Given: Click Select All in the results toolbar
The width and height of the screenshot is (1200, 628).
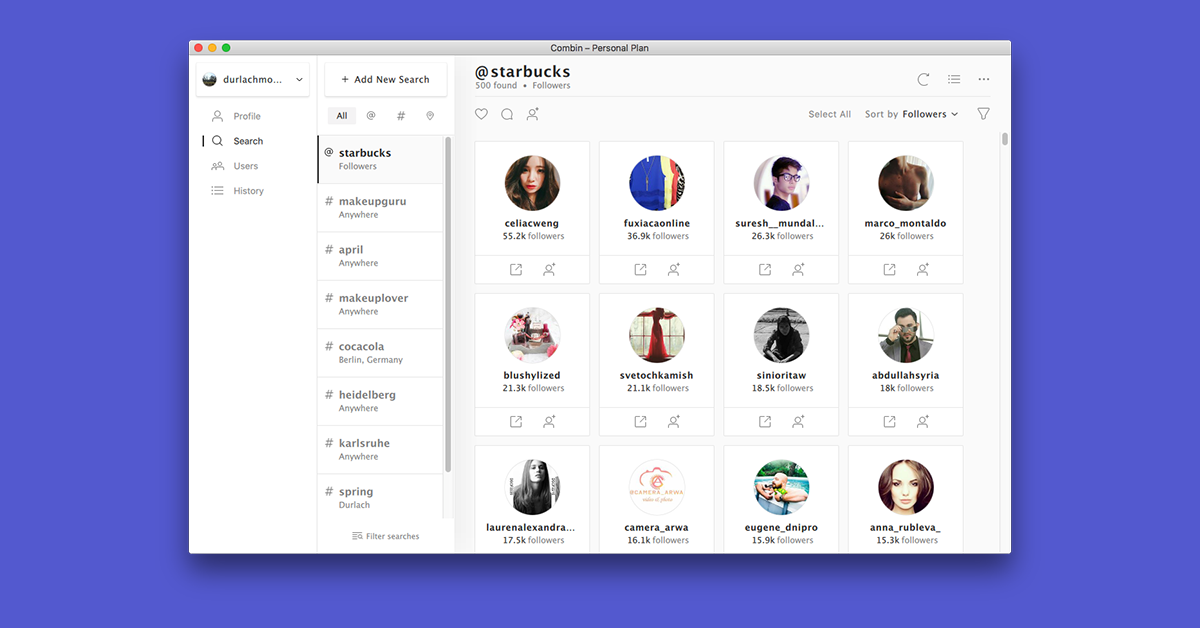Looking at the screenshot, I should click(830, 114).
